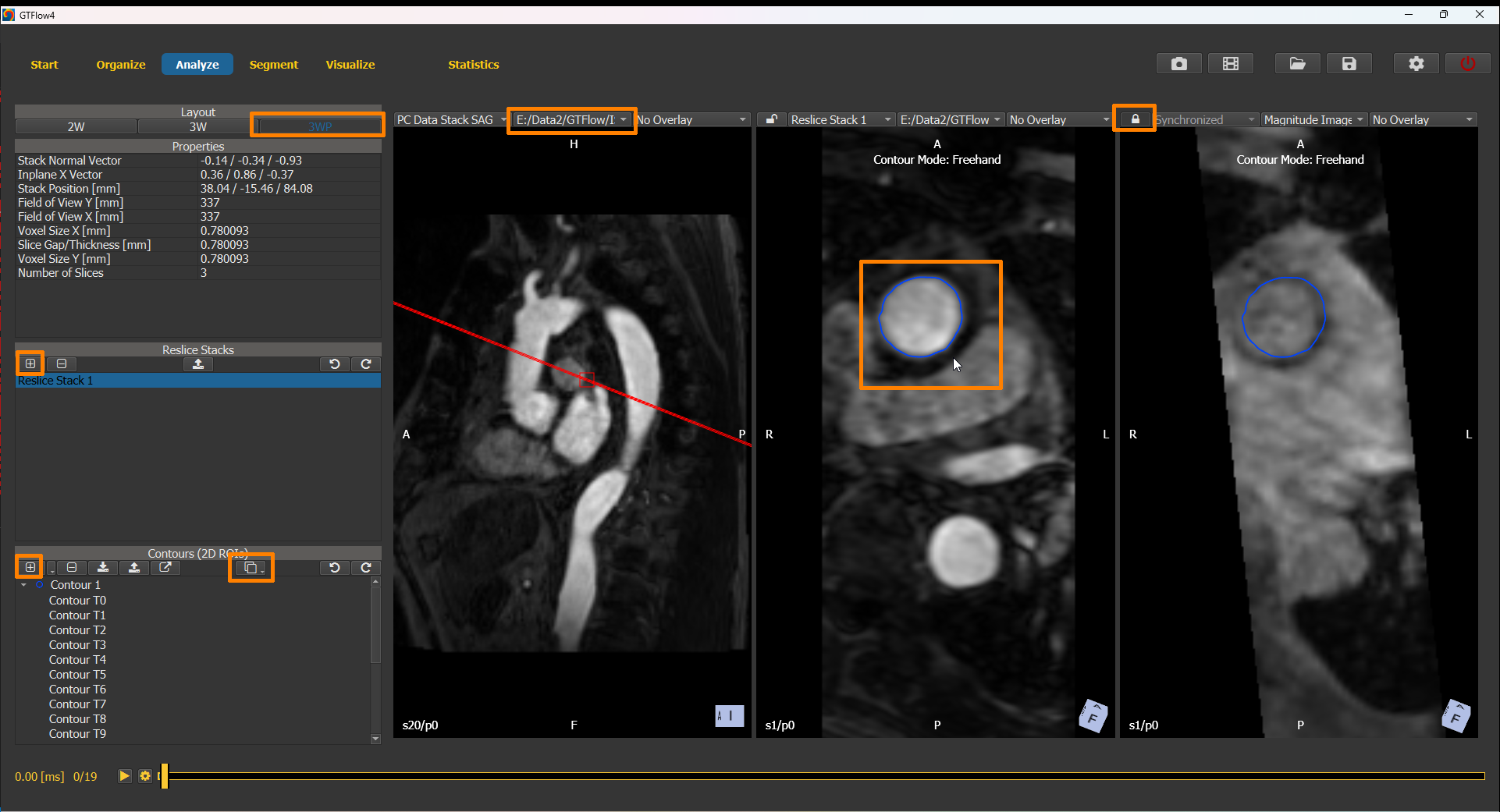Screen dimensions: 1500x812
Task: Collapse the Contour 1 tree node
Action: [23, 585]
